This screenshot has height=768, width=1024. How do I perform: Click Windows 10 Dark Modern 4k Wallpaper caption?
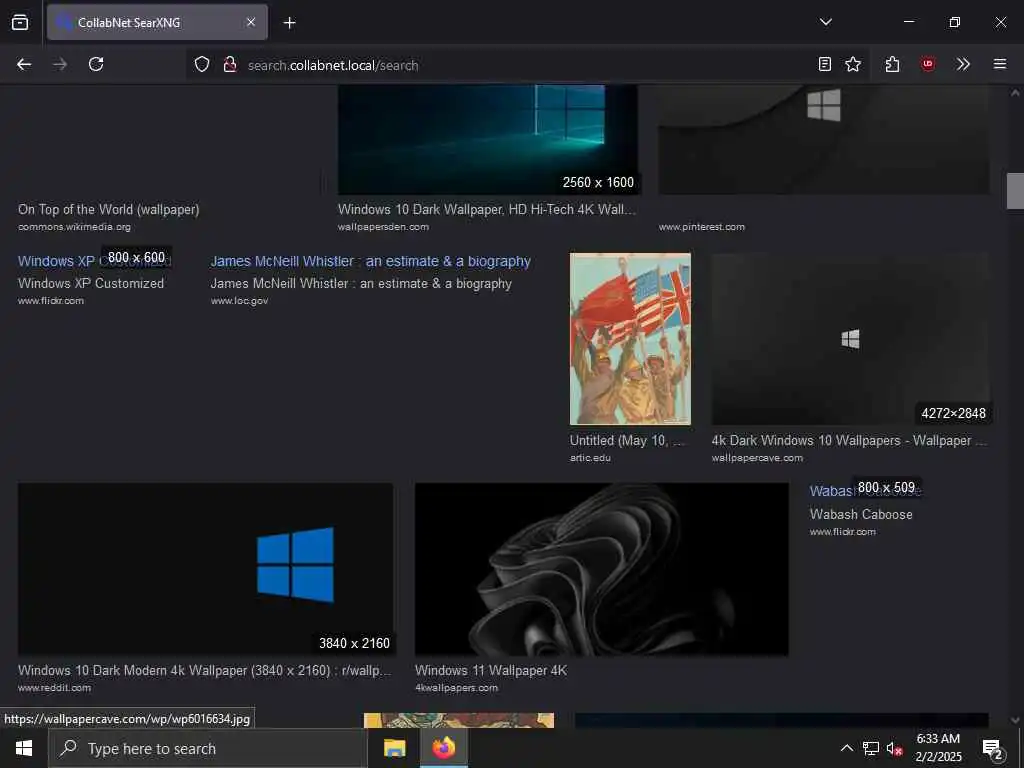[x=204, y=671]
